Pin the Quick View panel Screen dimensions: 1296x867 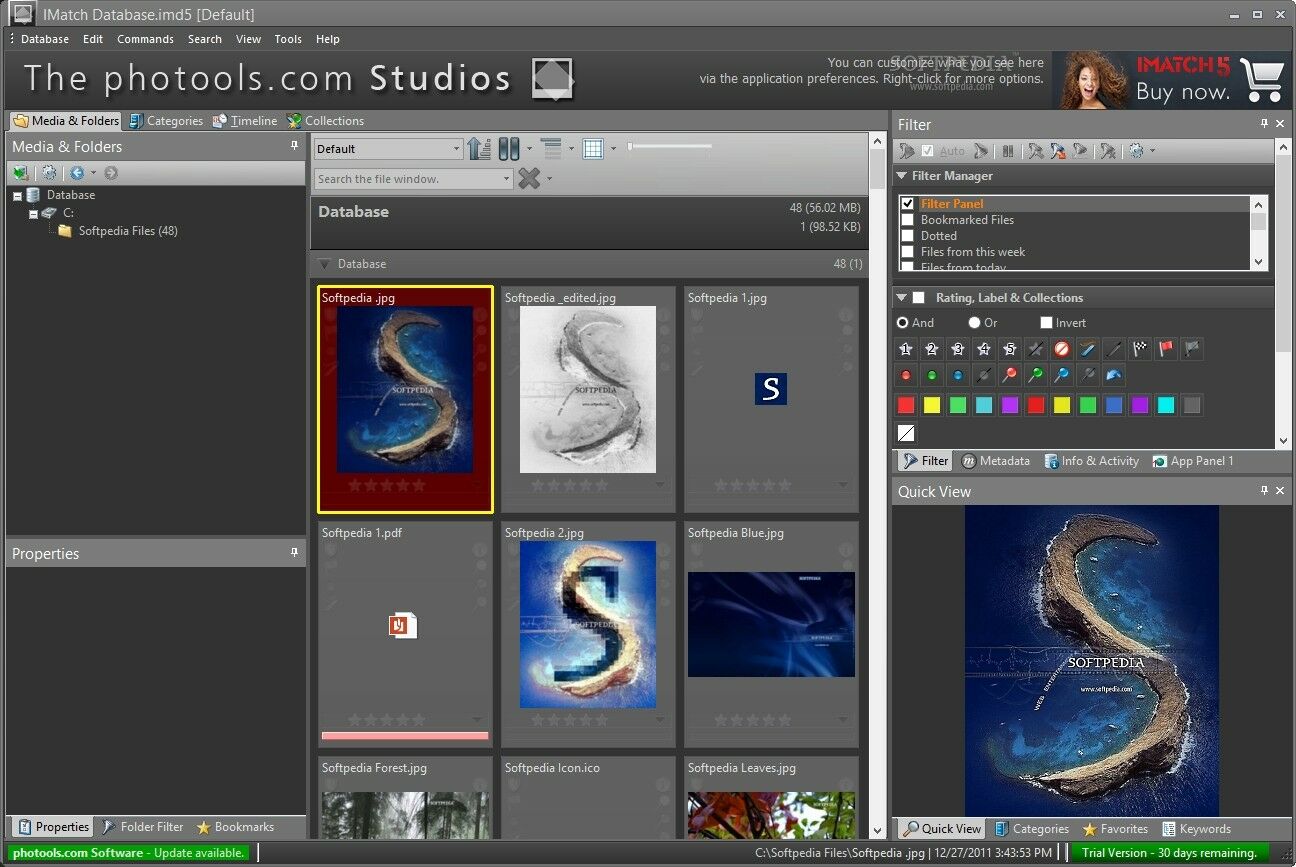pos(1264,491)
